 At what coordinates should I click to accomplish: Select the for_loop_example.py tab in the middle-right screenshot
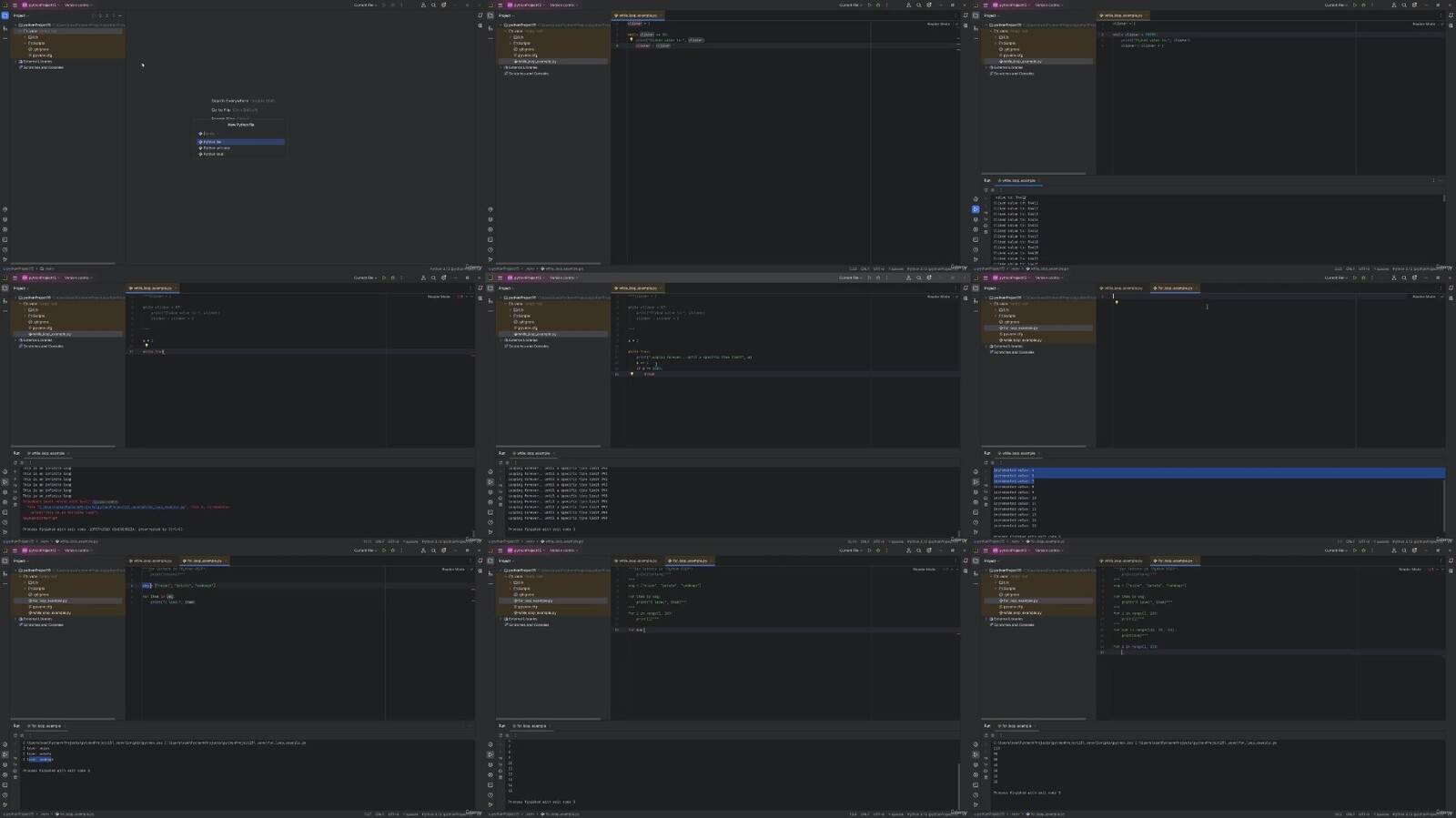1175,288
